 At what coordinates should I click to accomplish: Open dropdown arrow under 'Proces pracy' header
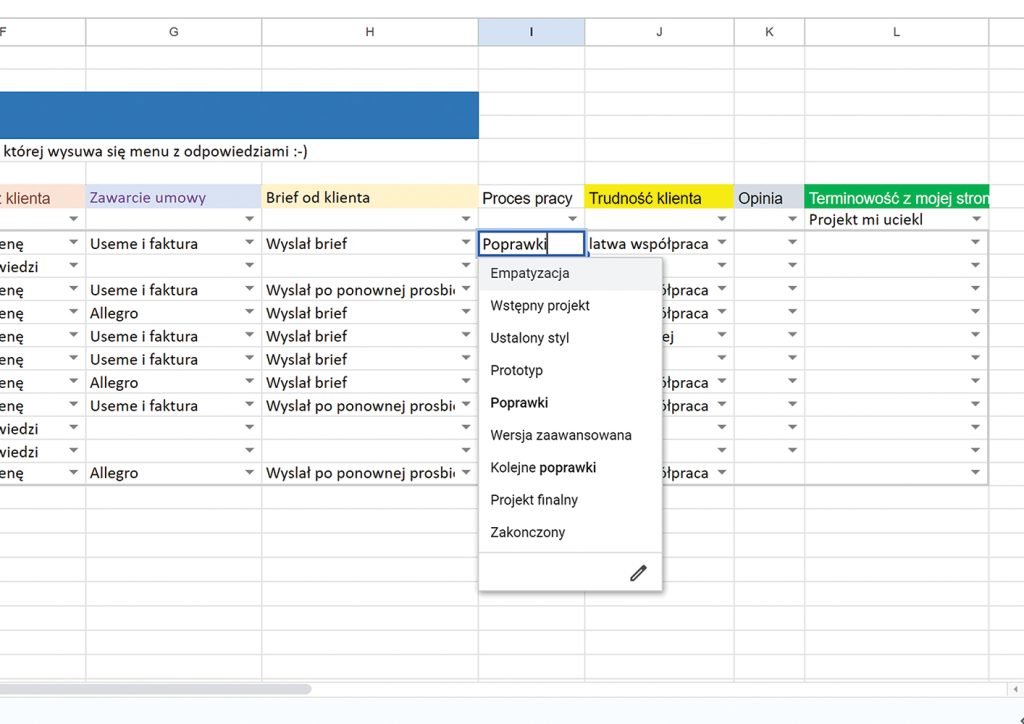click(573, 220)
